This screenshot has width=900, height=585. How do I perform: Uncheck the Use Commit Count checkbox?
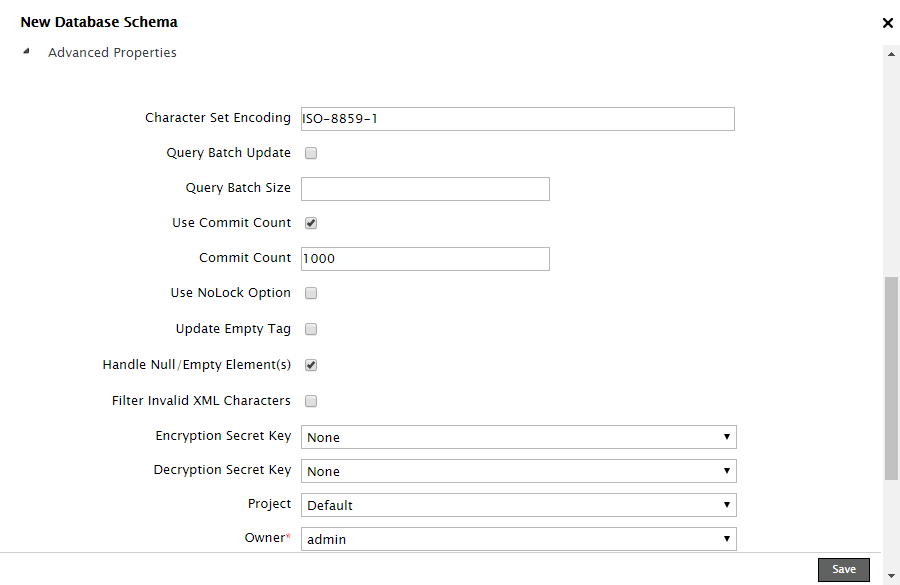tap(311, 224)
